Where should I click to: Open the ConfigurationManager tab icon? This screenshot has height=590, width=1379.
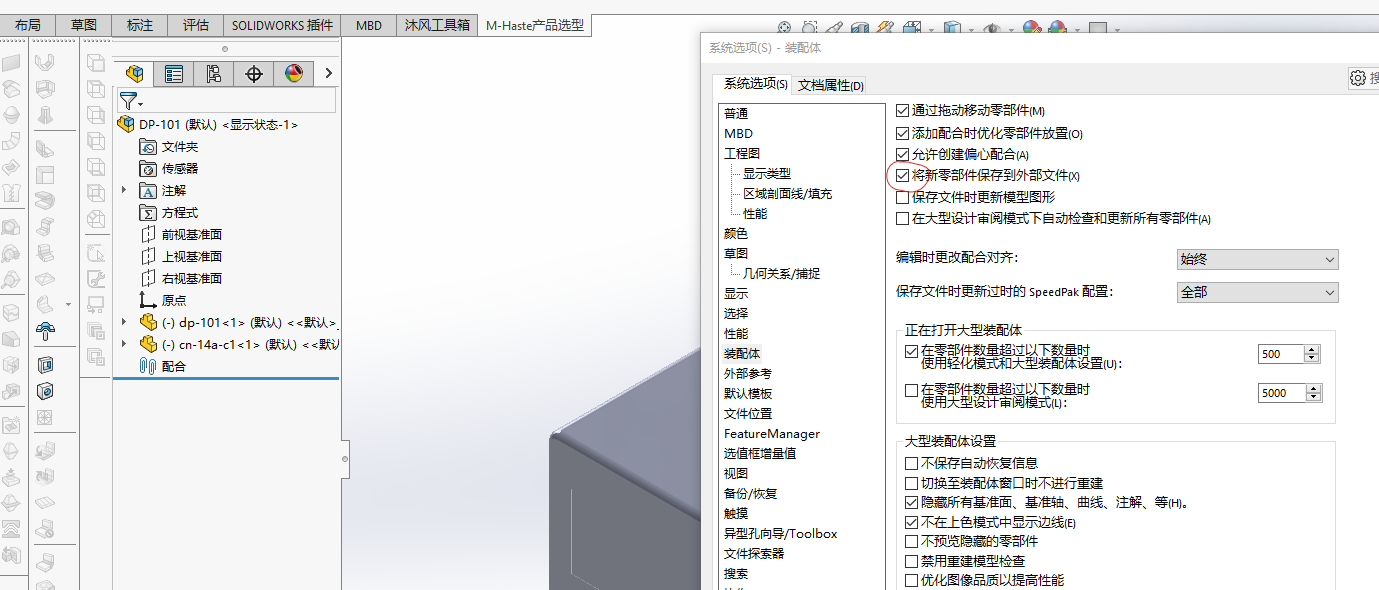click(x=214, y=73)
